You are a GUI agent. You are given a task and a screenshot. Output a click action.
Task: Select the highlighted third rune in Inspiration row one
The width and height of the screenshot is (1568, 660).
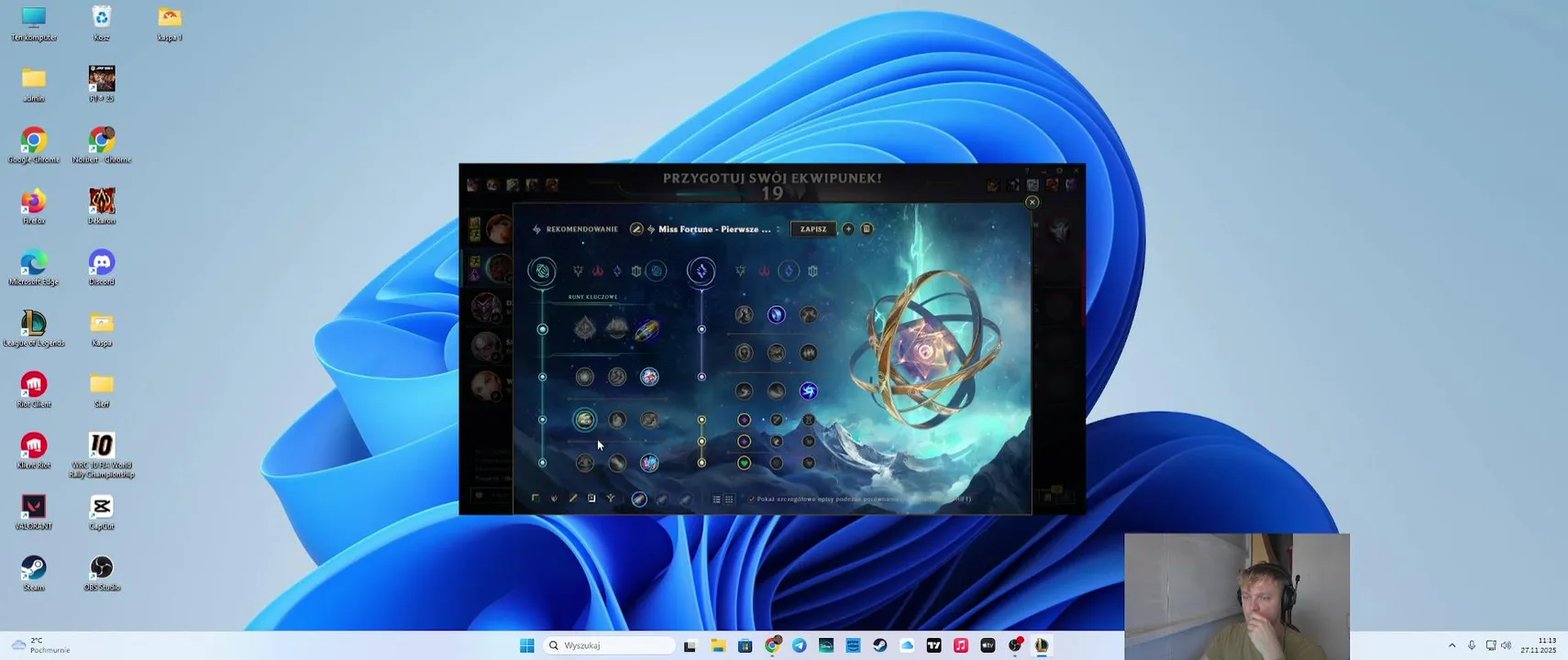[649, 377]
